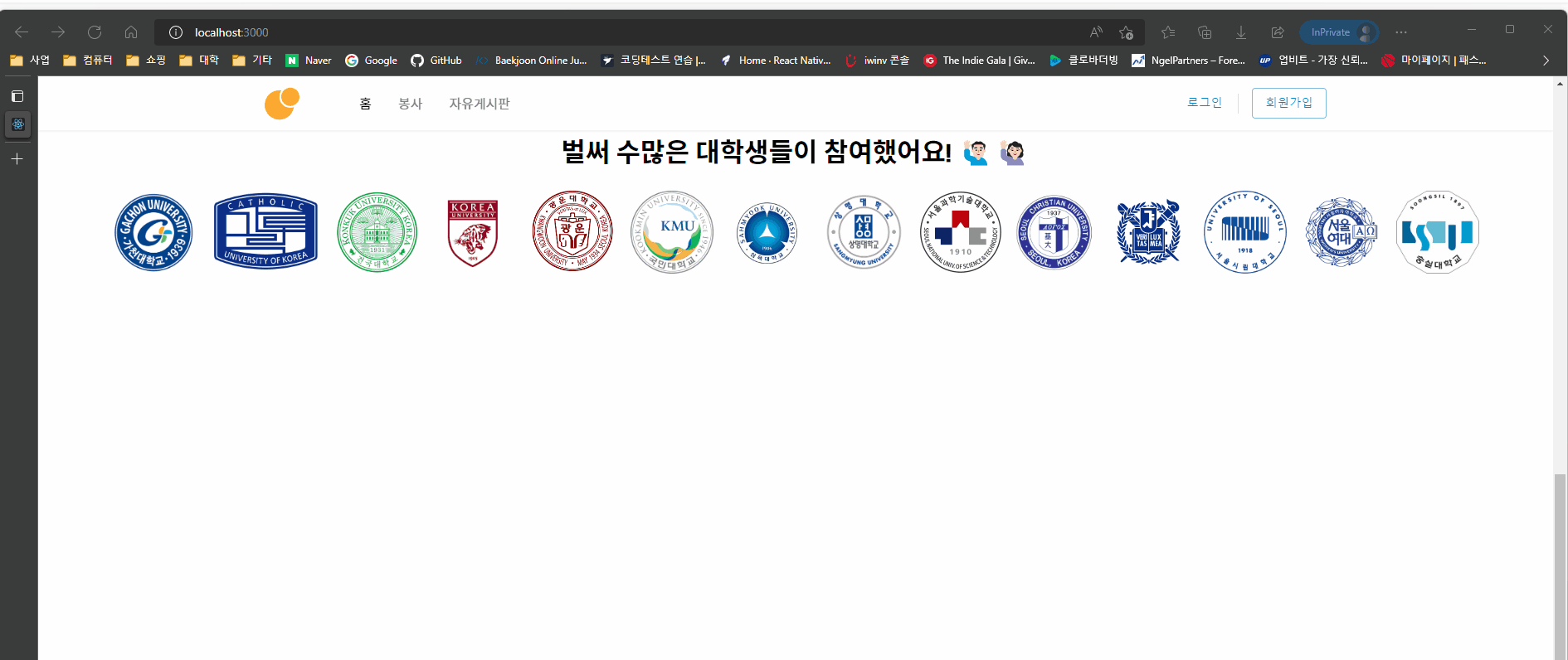Click the browser Back arrow

pos(22,32)
